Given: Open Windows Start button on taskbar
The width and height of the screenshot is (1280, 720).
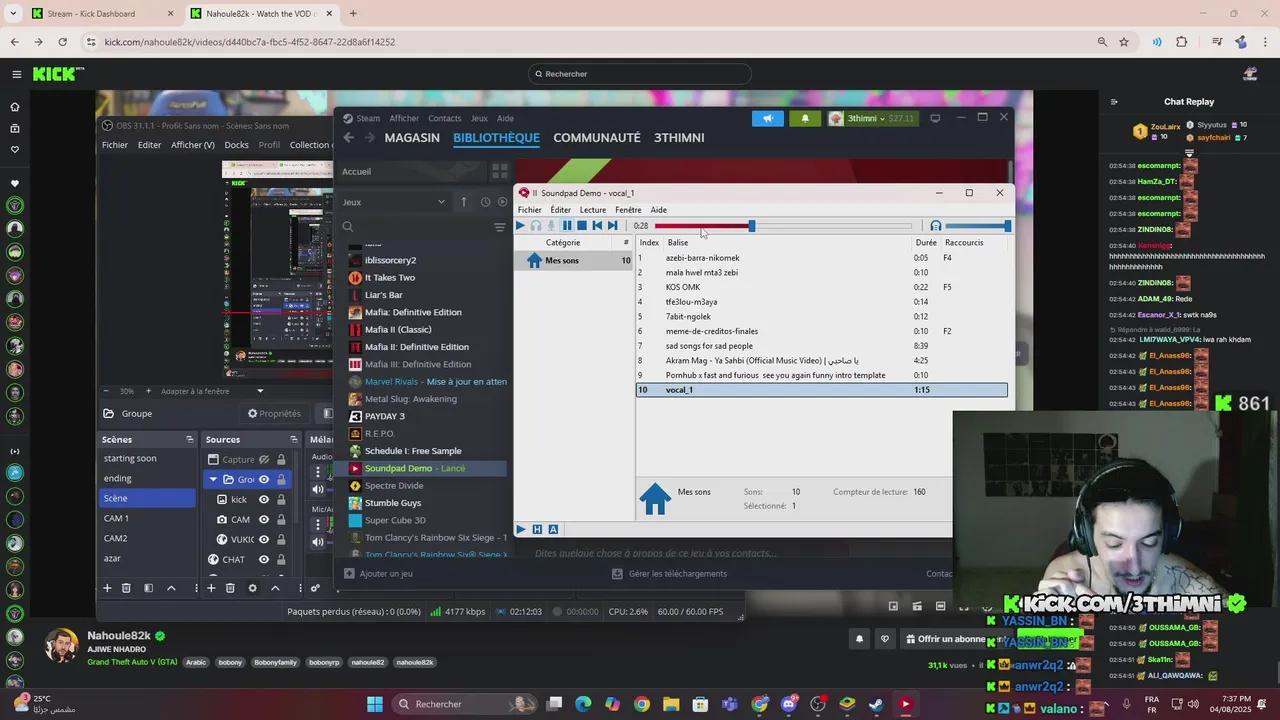Looking at the screenshot, I should [x=375, y=704].
